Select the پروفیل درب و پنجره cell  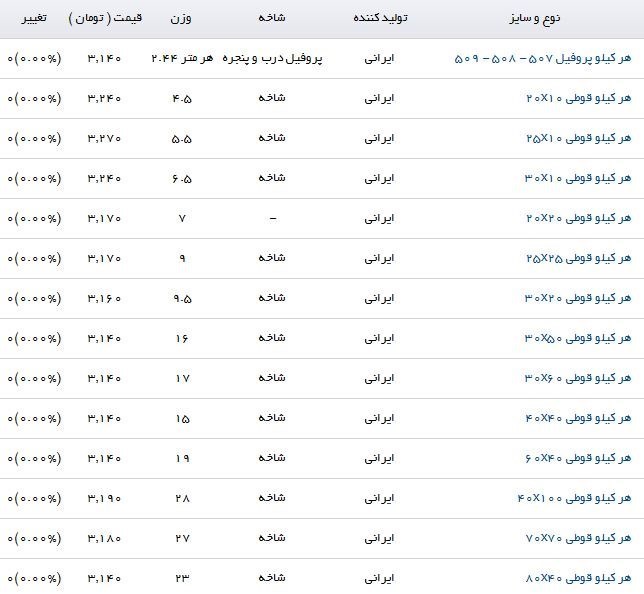(x=272, y=59)
